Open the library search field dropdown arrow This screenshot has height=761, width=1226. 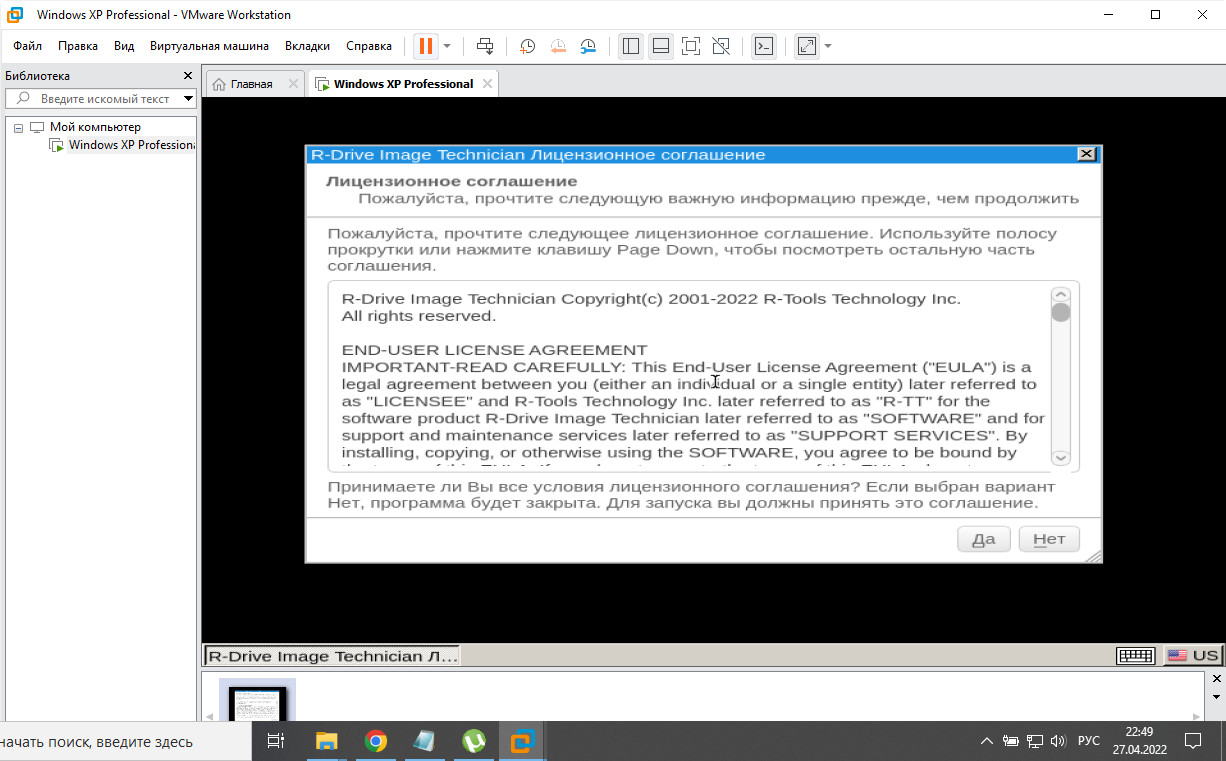188,99
